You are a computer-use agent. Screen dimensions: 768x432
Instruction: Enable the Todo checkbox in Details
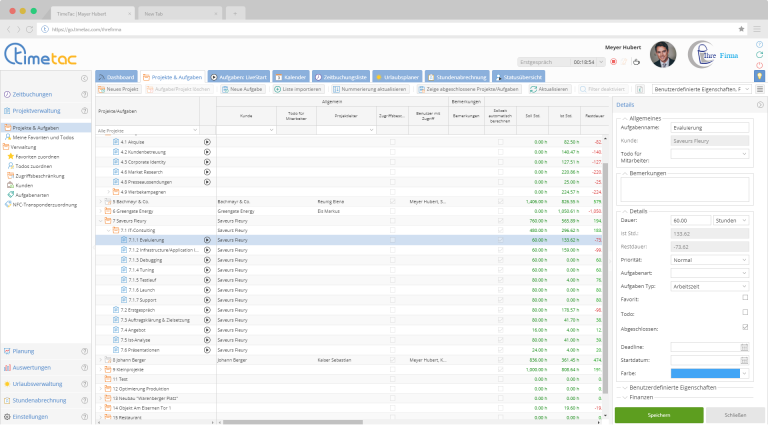coord(745,312)
